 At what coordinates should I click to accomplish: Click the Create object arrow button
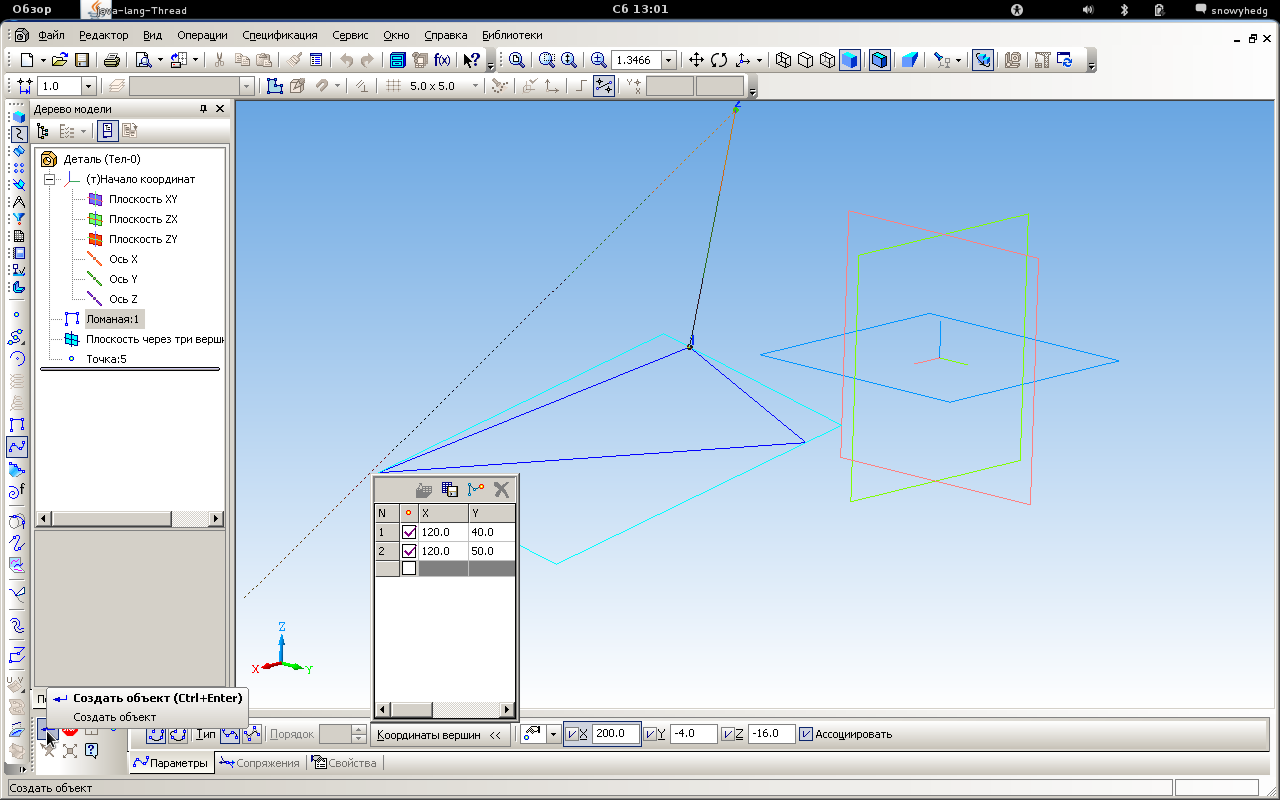pos(47,730)
